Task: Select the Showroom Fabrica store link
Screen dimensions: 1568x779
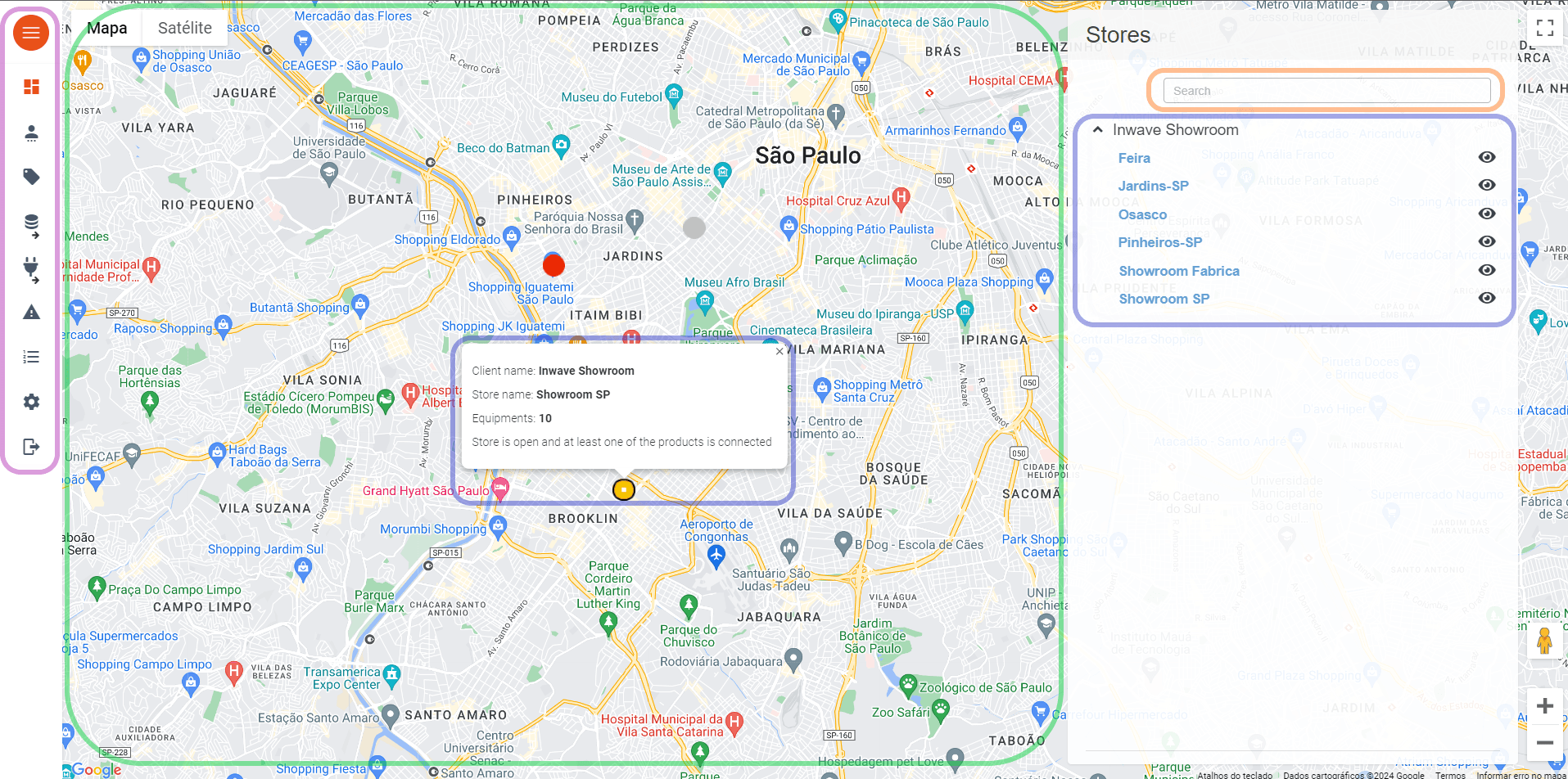Action: (1179, 271)
